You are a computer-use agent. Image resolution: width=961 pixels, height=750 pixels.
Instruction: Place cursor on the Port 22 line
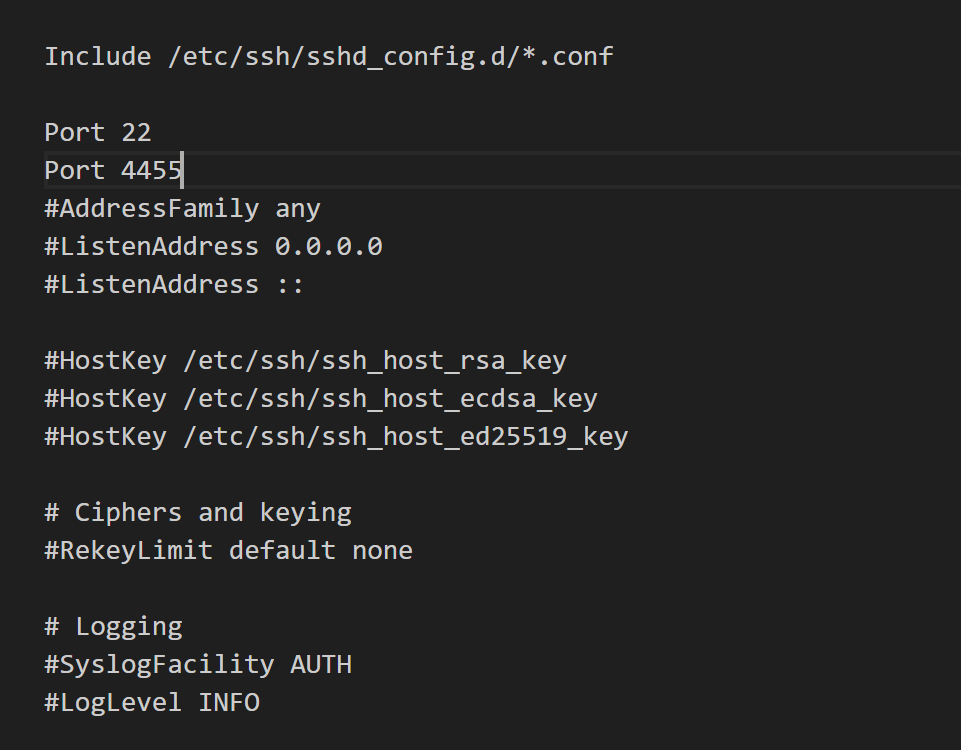(97, 132)
